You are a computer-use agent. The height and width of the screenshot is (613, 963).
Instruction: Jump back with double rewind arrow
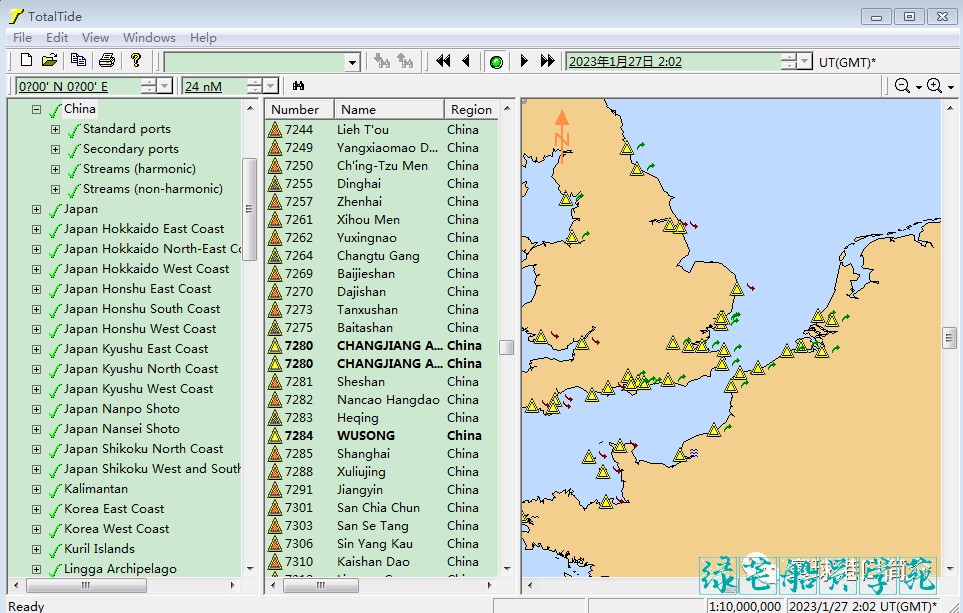click(443, 61)
